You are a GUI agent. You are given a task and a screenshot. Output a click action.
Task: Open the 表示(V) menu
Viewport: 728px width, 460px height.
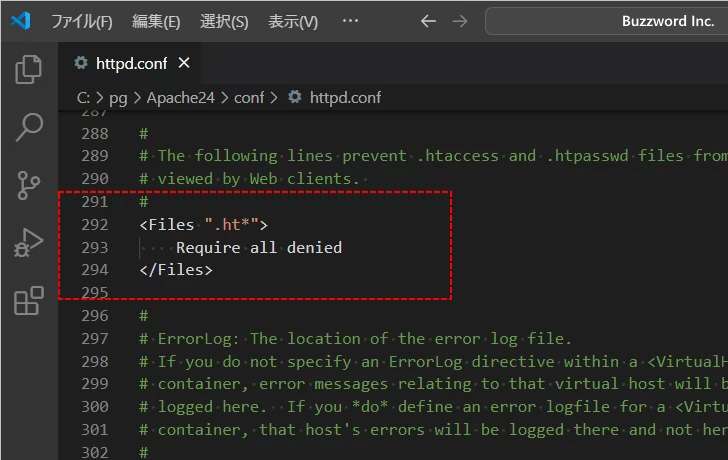[293, 21]
